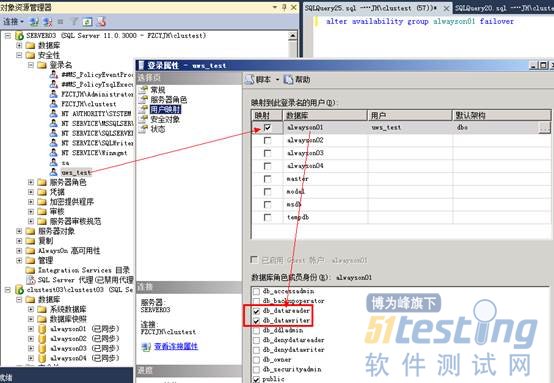Click the Disconnect toolbar icon in Object Explorer
The width and height of the screenshot is (554, 383).
(47, 22)
